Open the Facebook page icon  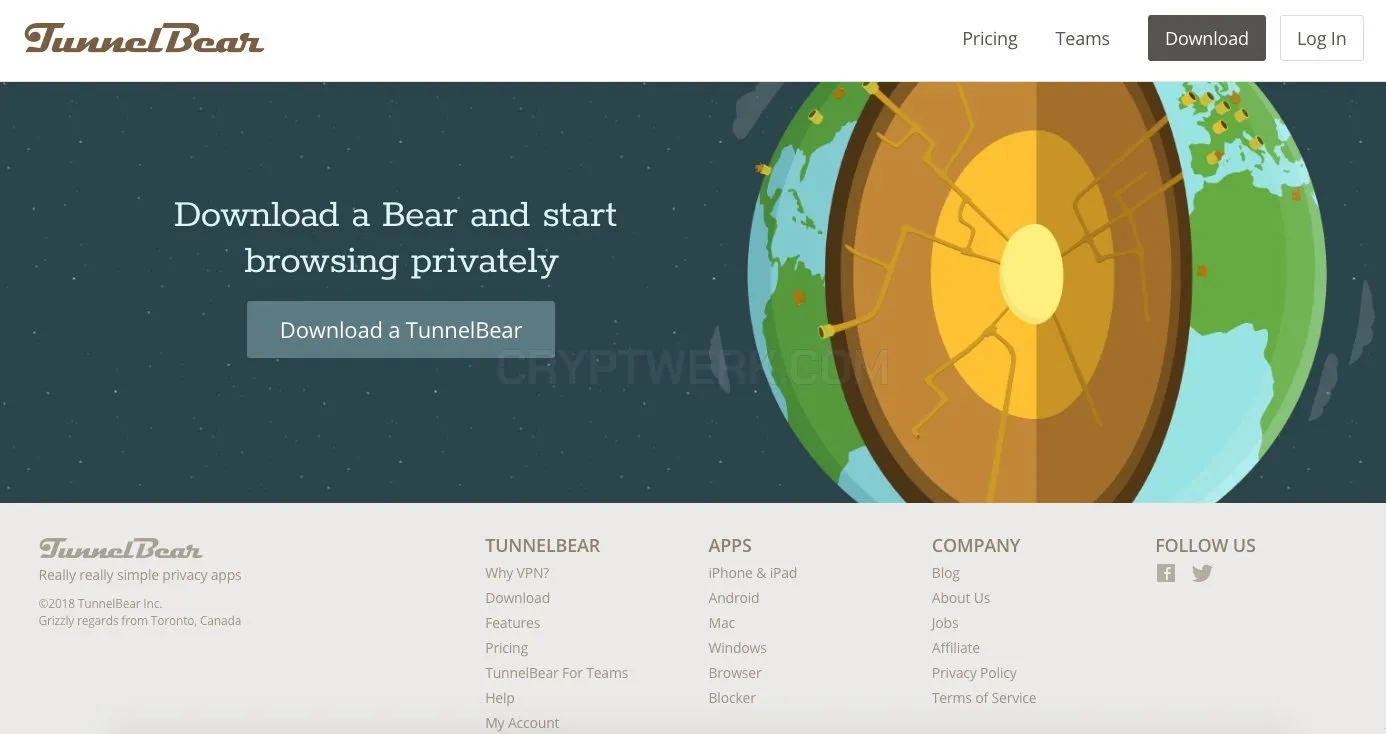[1166, 573]
